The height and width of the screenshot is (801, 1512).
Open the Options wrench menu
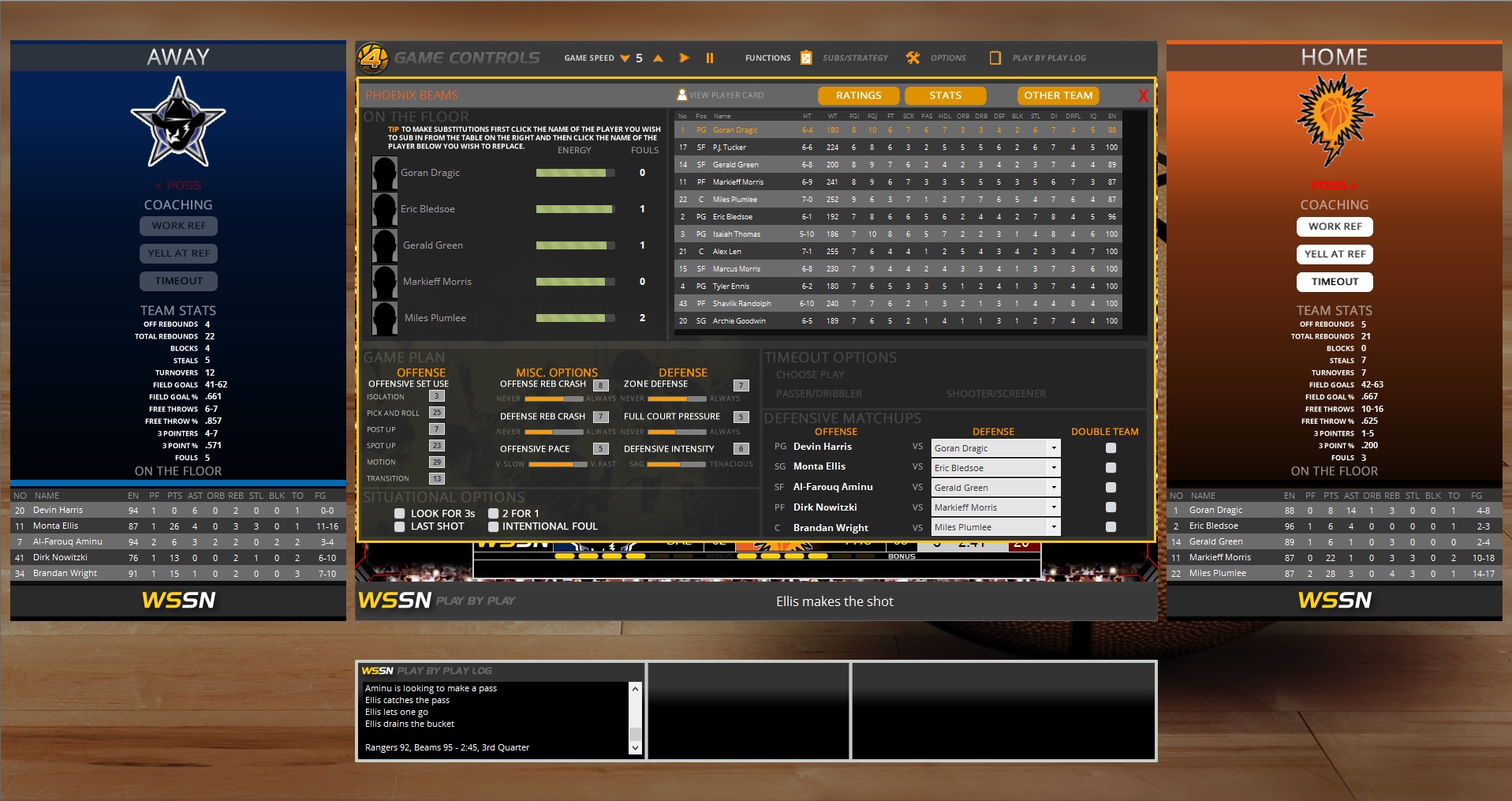913,58
